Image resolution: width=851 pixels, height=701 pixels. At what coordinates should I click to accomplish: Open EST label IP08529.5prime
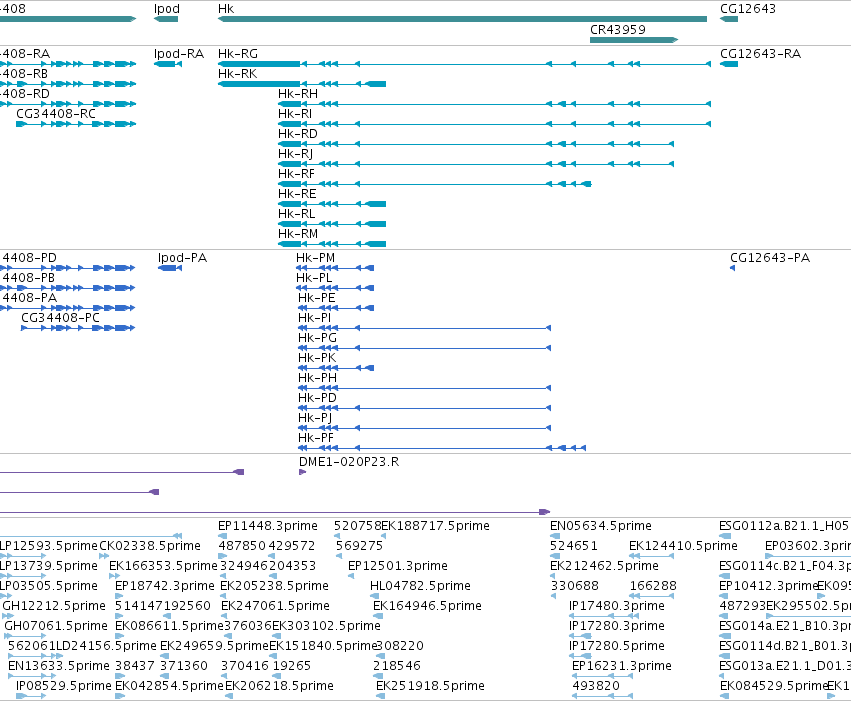pos(63,686)
